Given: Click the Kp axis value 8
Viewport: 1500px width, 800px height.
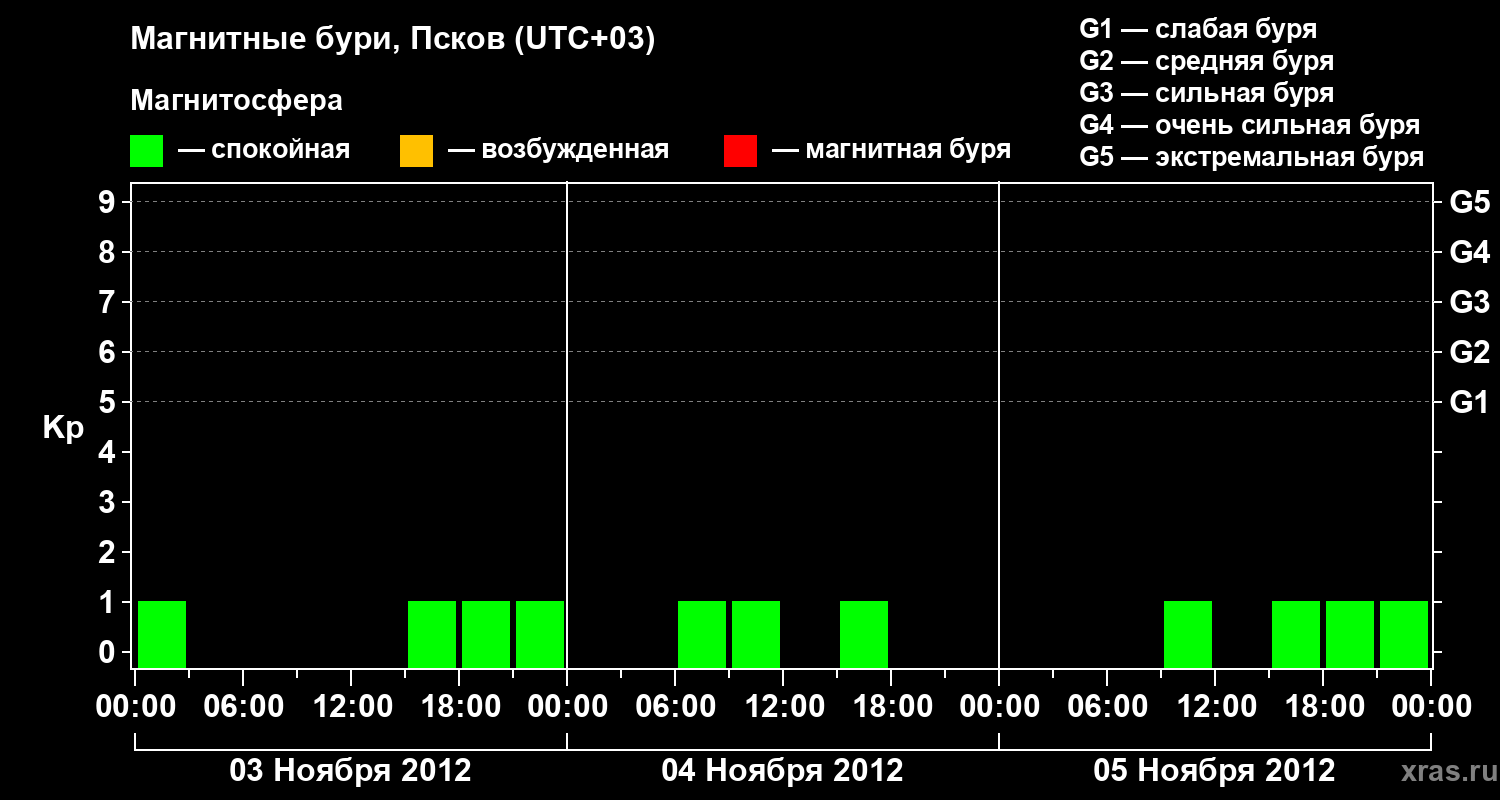Looking at the screenshot, I should pos(109,252).
